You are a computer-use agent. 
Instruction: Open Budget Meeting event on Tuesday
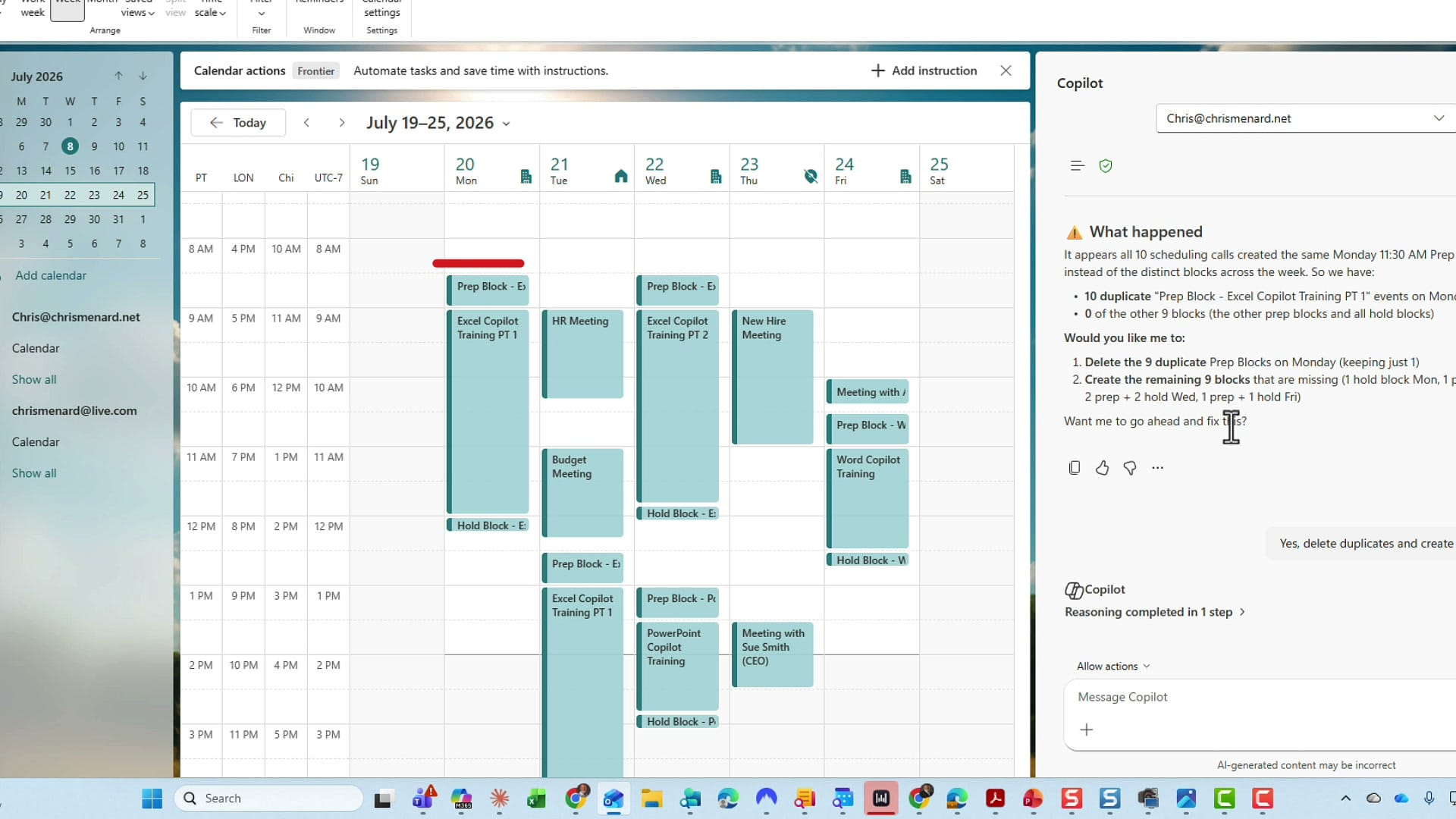click(582, 492)
